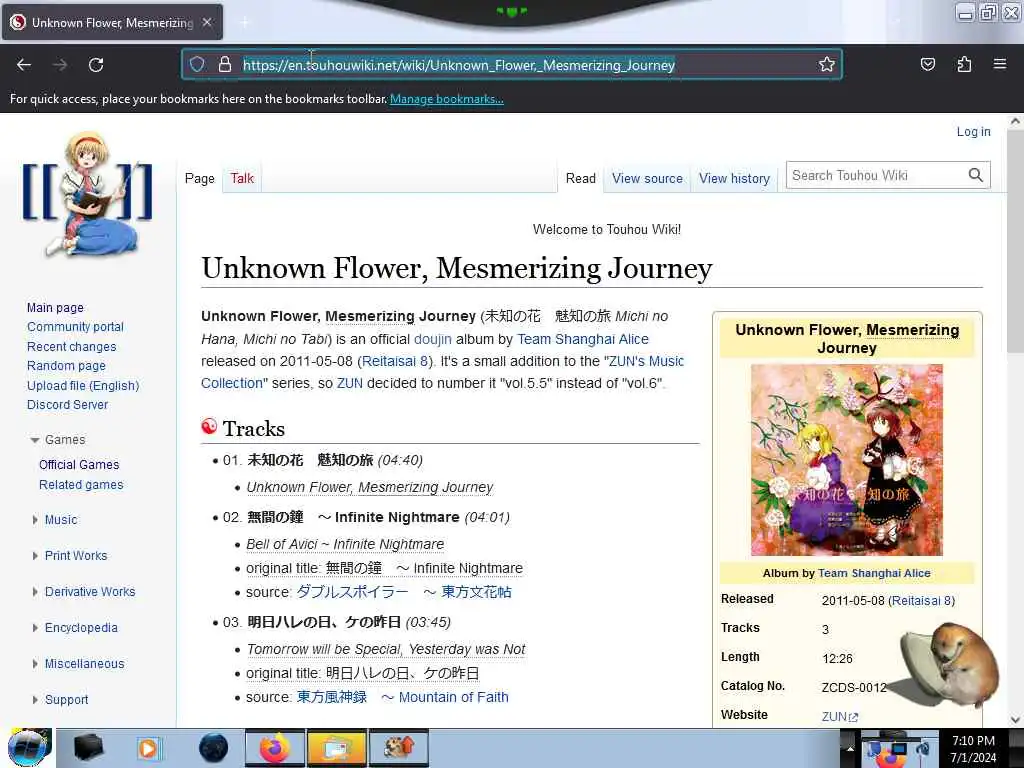
Task: Open the album cover thumbnail
Action: (x=846, y=460)
